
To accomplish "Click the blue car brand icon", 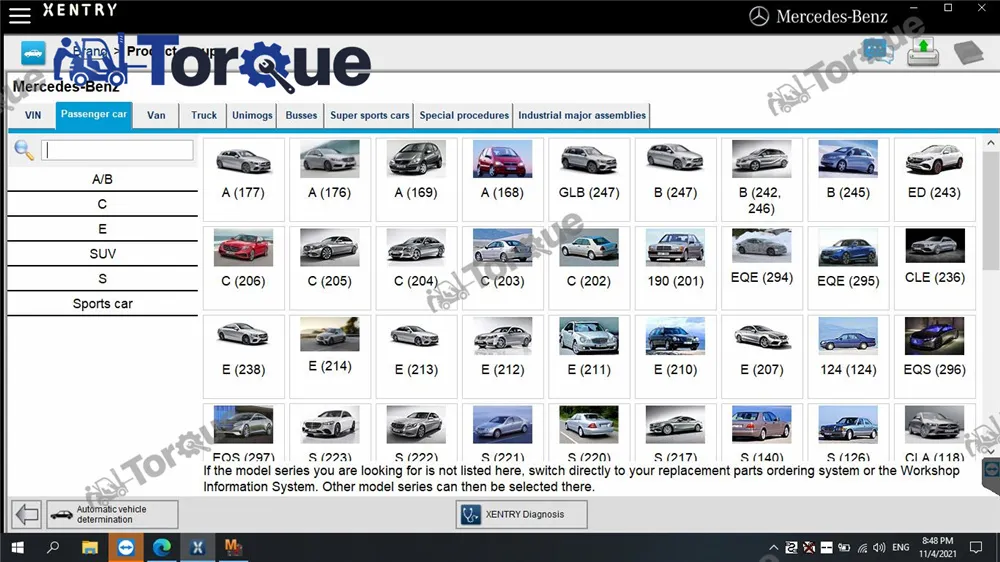I will (x=33, y=53).
